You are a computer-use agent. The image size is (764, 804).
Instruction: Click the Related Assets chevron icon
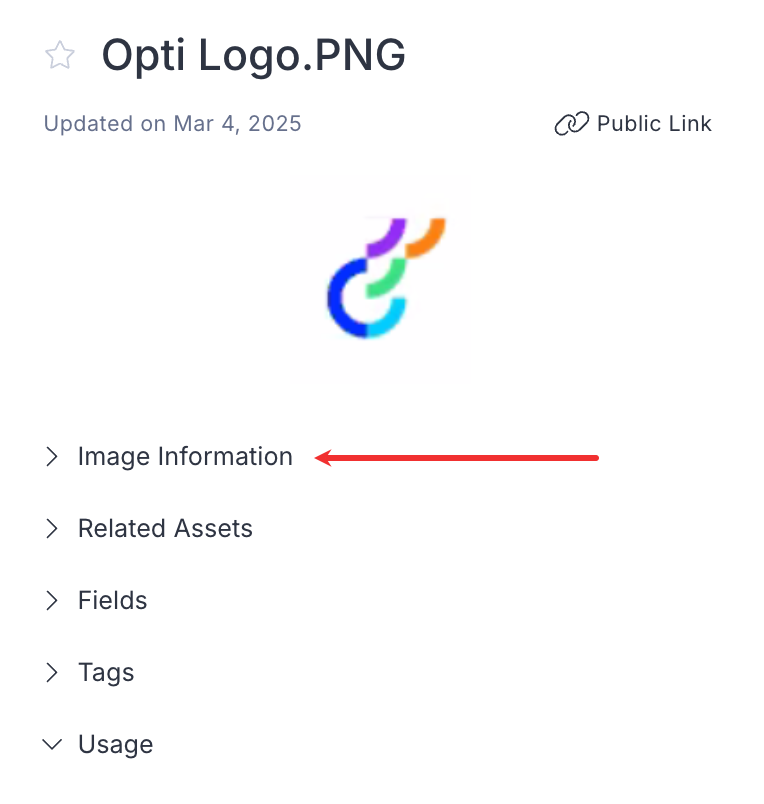pyautogui.click(x=53, y=529)
